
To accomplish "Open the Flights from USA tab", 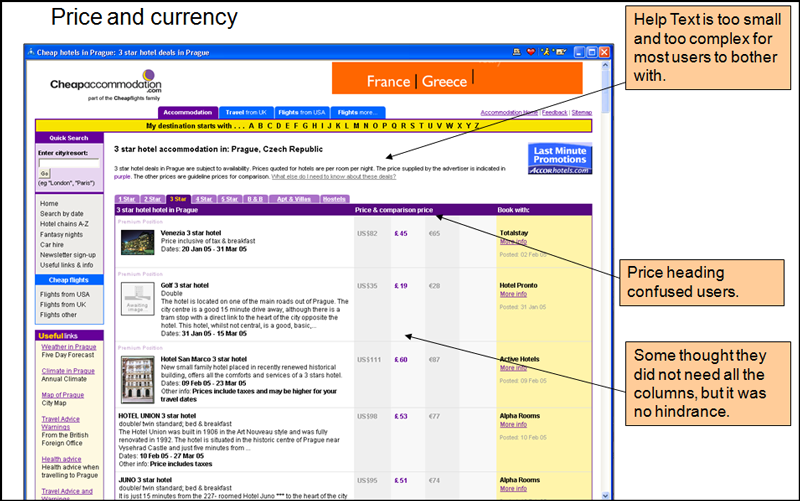I will point(302,112).
